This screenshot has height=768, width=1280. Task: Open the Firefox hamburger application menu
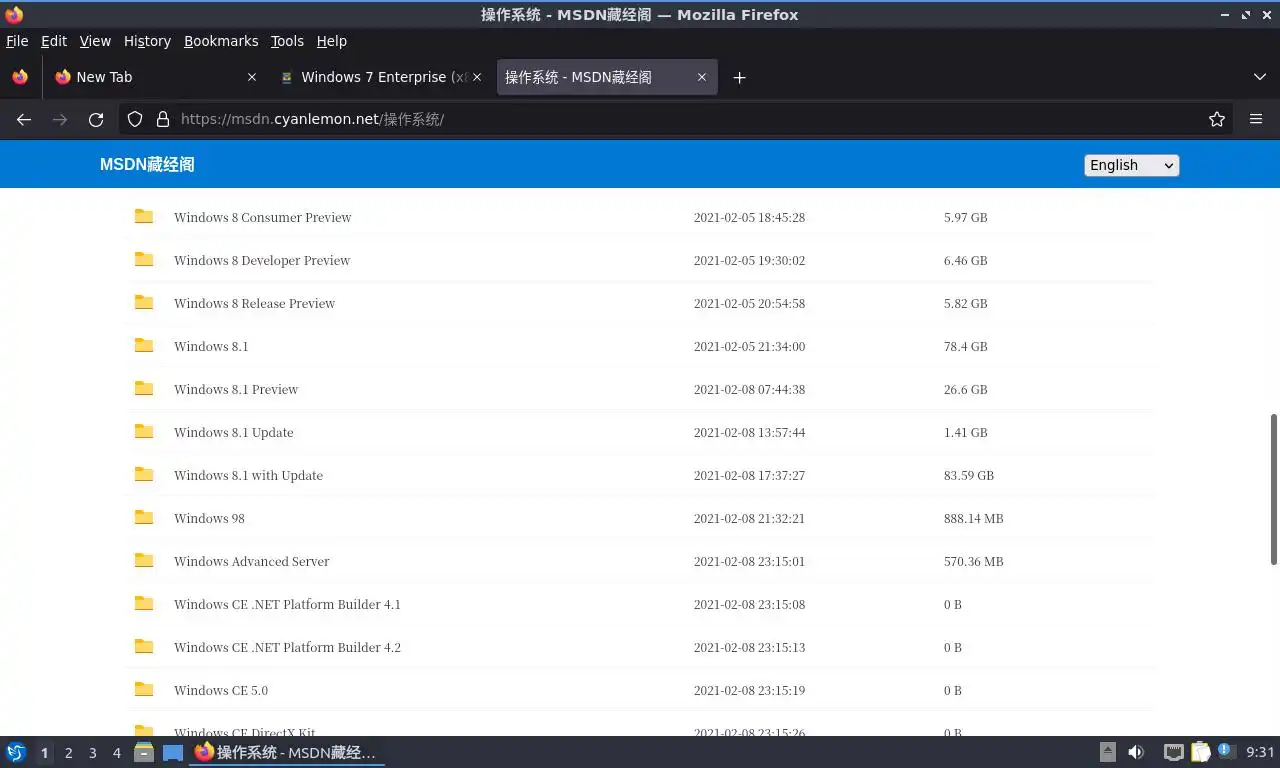pyautogui.click(x=1256, y=119)
